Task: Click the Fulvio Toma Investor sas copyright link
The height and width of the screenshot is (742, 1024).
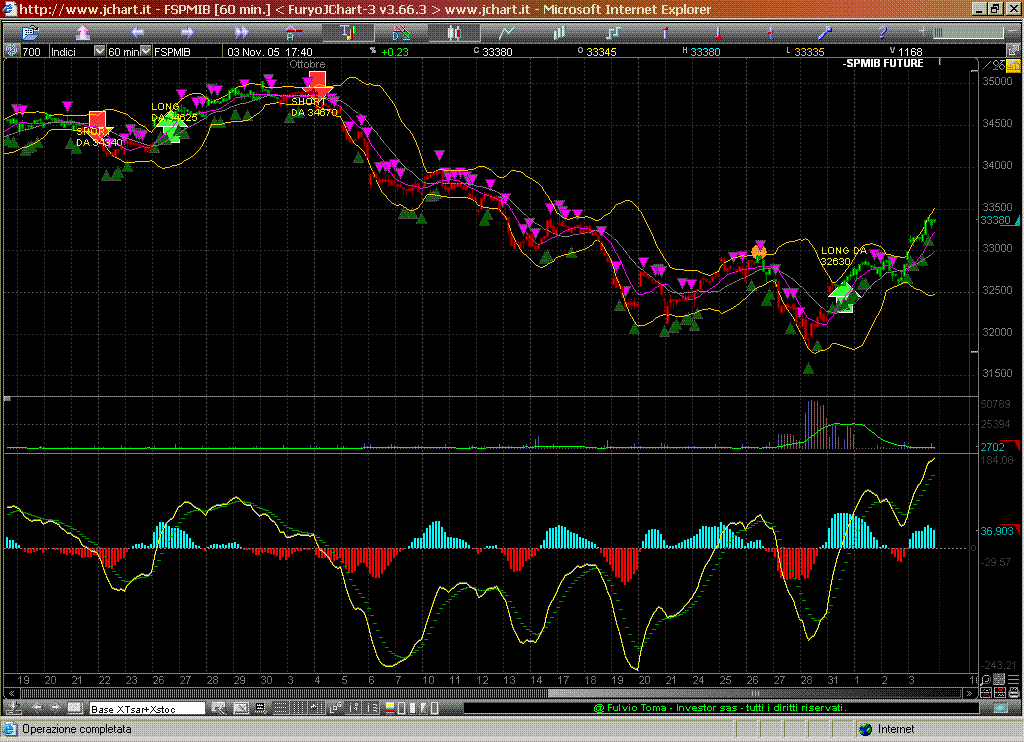Action: (x=718, y=708)
